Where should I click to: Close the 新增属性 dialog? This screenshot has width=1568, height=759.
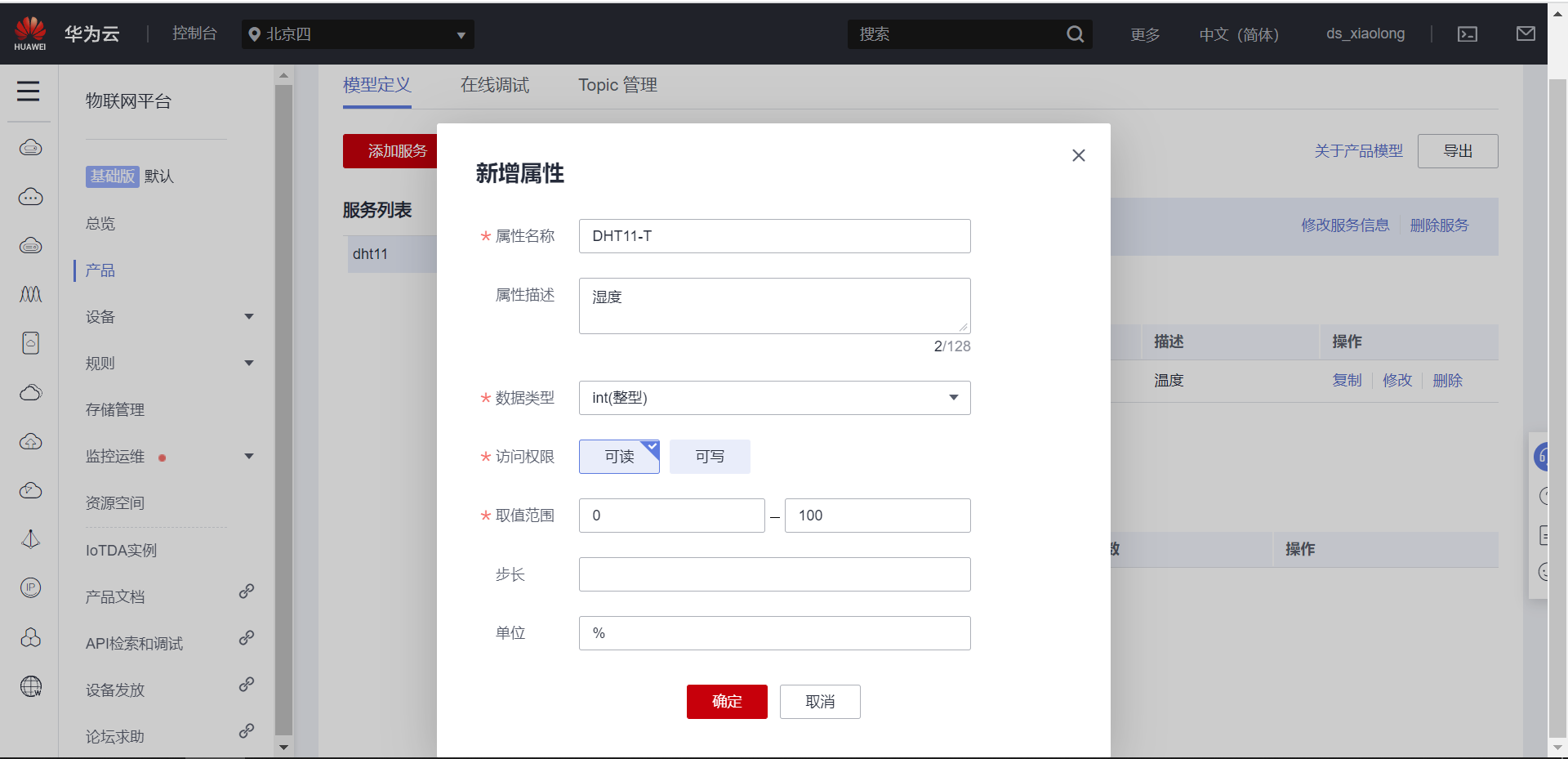pyautogui.click(x=1079, y=155)
